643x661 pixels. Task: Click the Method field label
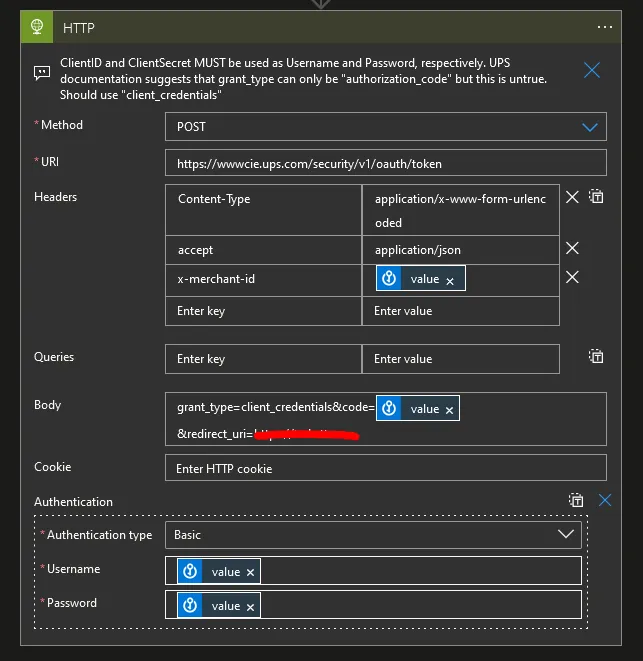point(62,125)
